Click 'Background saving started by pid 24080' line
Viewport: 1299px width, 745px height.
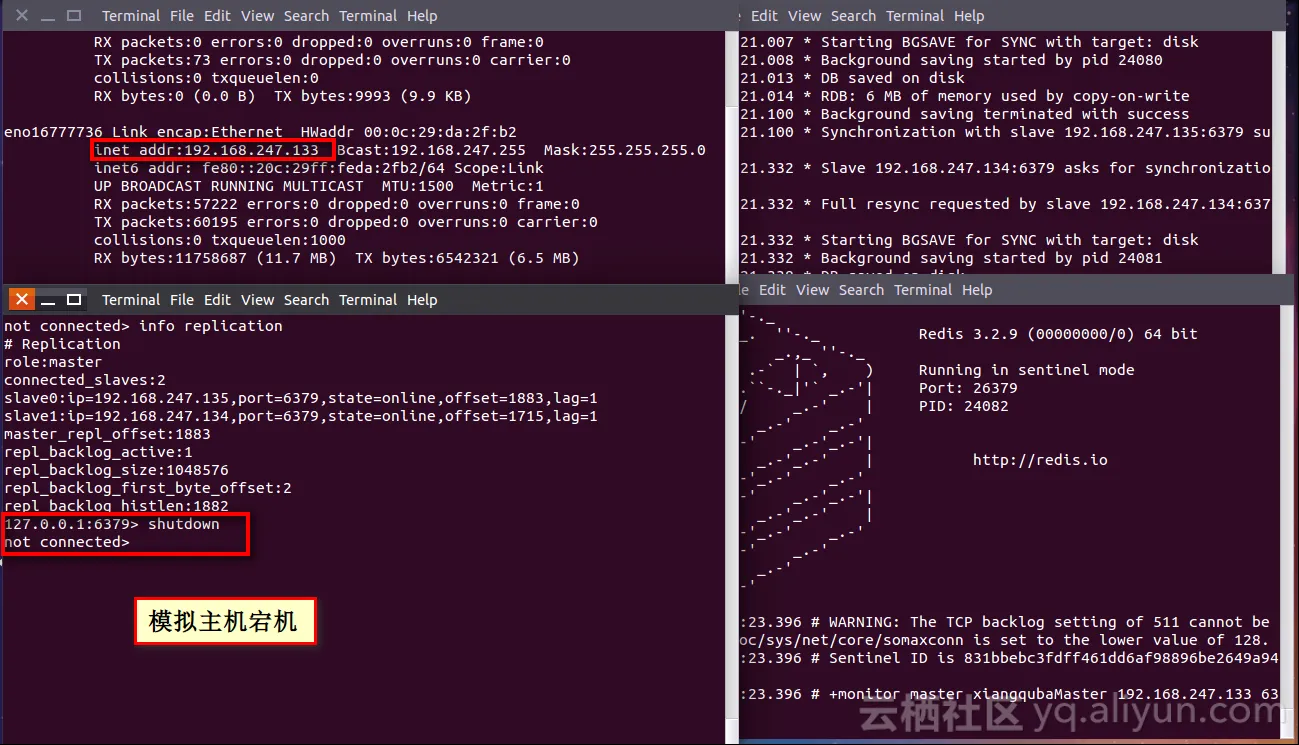952,60
